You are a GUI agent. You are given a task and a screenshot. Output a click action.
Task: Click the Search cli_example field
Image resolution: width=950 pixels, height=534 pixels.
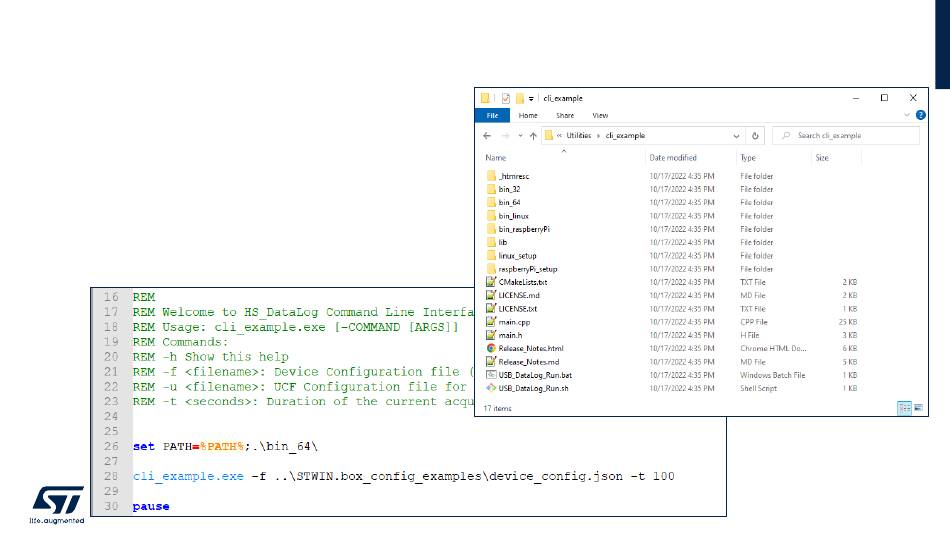pos(846,136)
